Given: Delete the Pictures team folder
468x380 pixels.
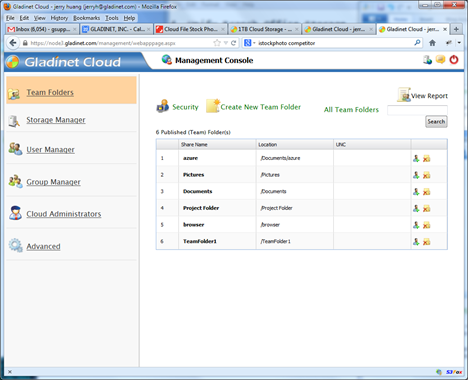Looking at the screenshot, I should [426, 175].
